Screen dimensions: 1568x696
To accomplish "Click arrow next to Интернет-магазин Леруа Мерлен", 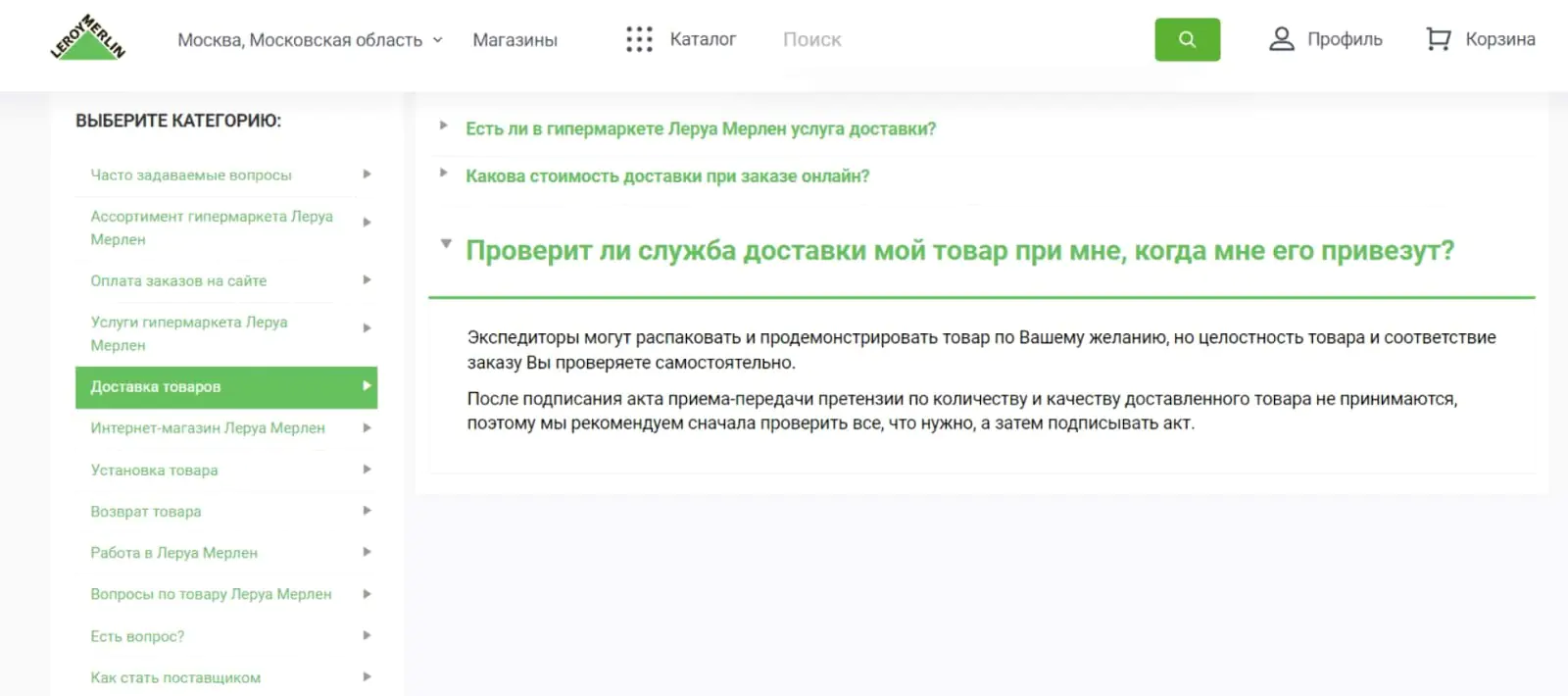I will pos(367,427).
